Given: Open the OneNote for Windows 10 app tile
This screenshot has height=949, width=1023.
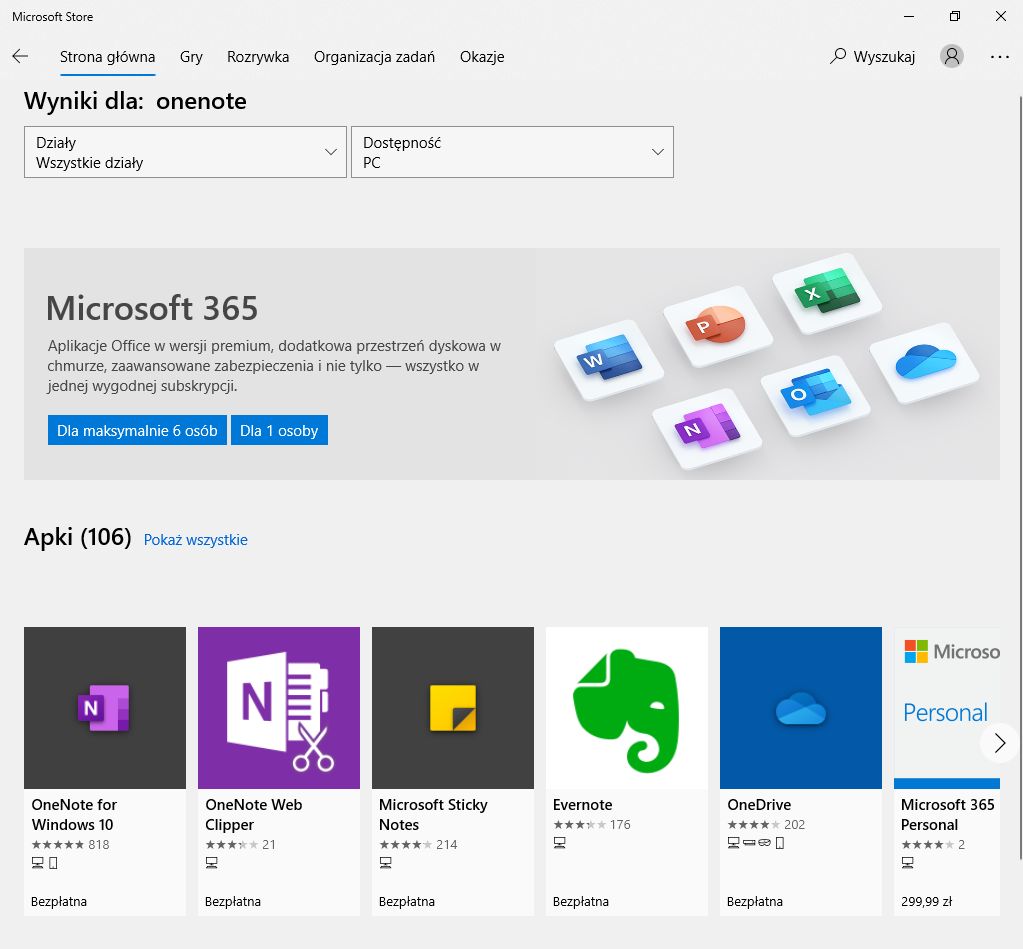Looking at the screenshot, I should coord(104,707).
